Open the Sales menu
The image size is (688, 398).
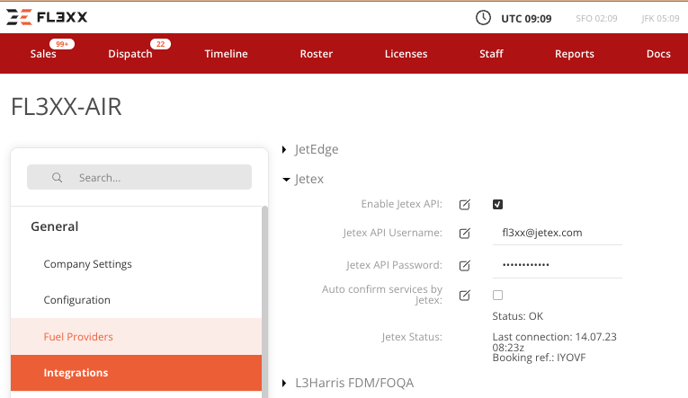[43, 54]
